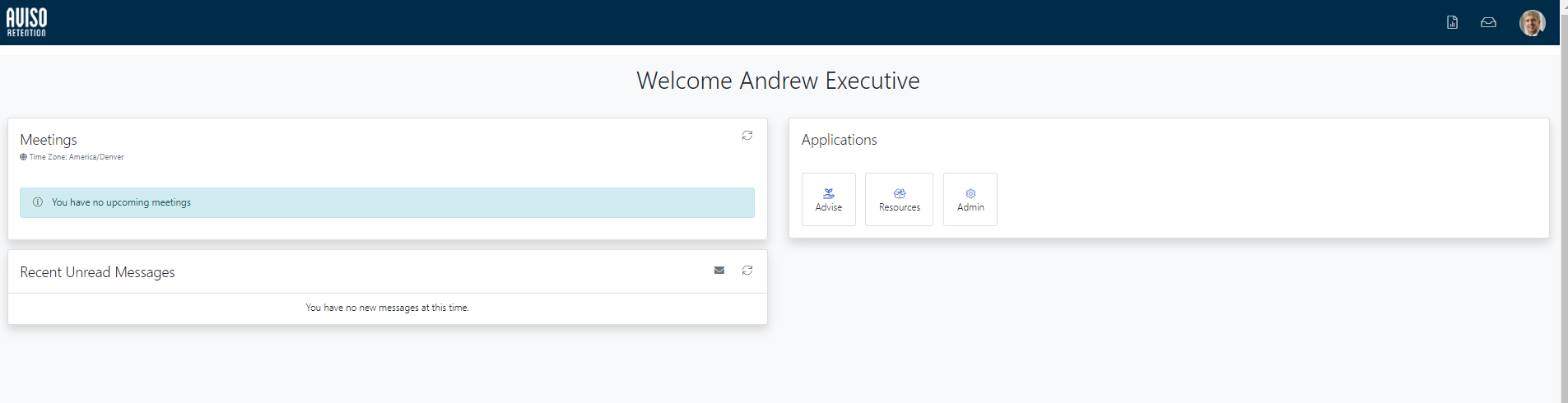Click the 'Meetings' panel title
The image size is (1568, 403).
[49, 140]
